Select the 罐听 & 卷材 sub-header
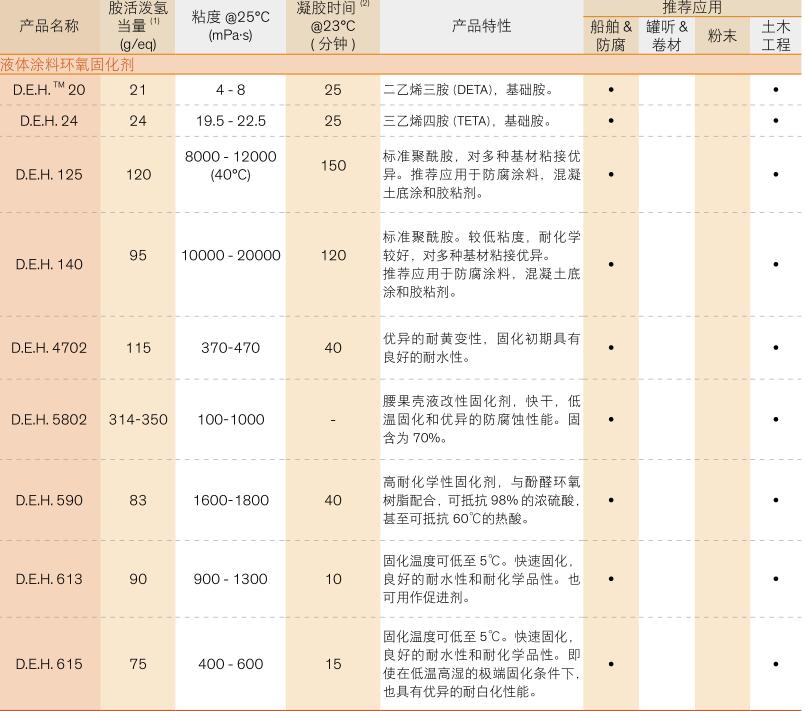Screen dimensions: 805x711 666,35
